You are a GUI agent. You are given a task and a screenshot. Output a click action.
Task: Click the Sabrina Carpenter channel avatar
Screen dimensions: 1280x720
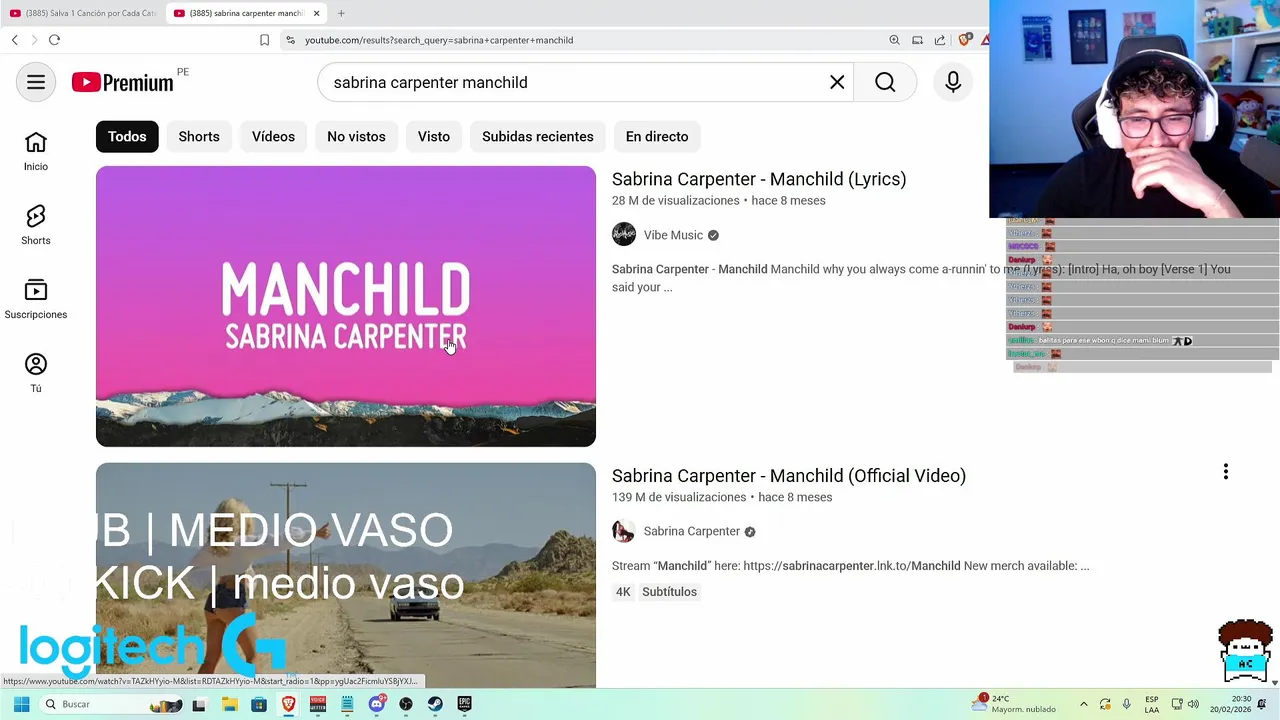[624, 531]
